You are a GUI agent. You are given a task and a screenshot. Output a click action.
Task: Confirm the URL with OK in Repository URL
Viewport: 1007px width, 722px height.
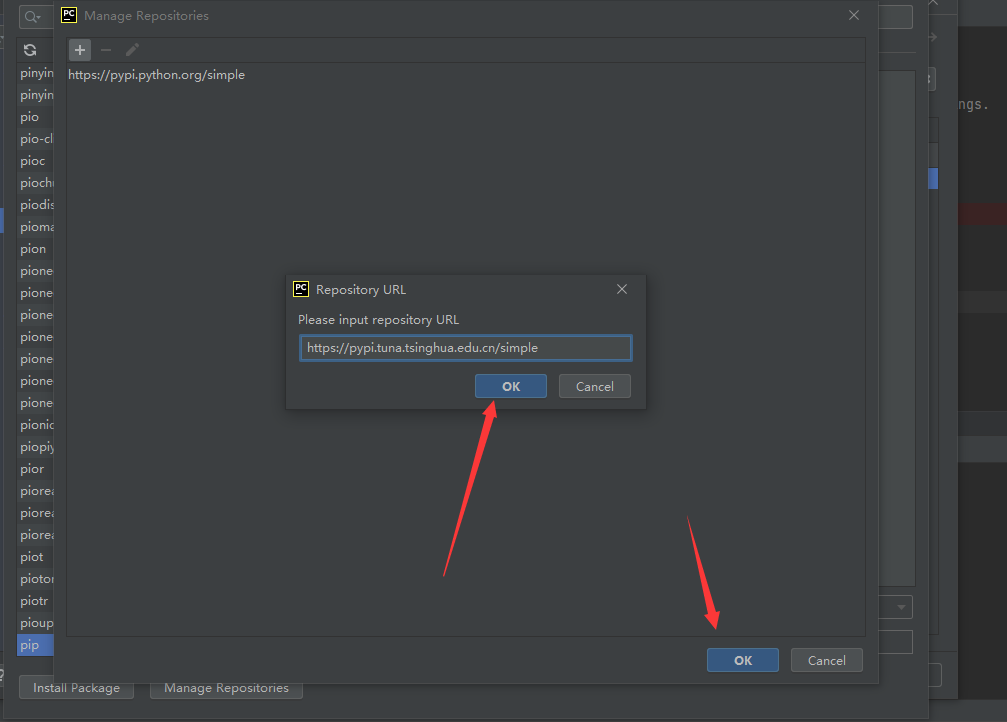click(x=510, y=386)
